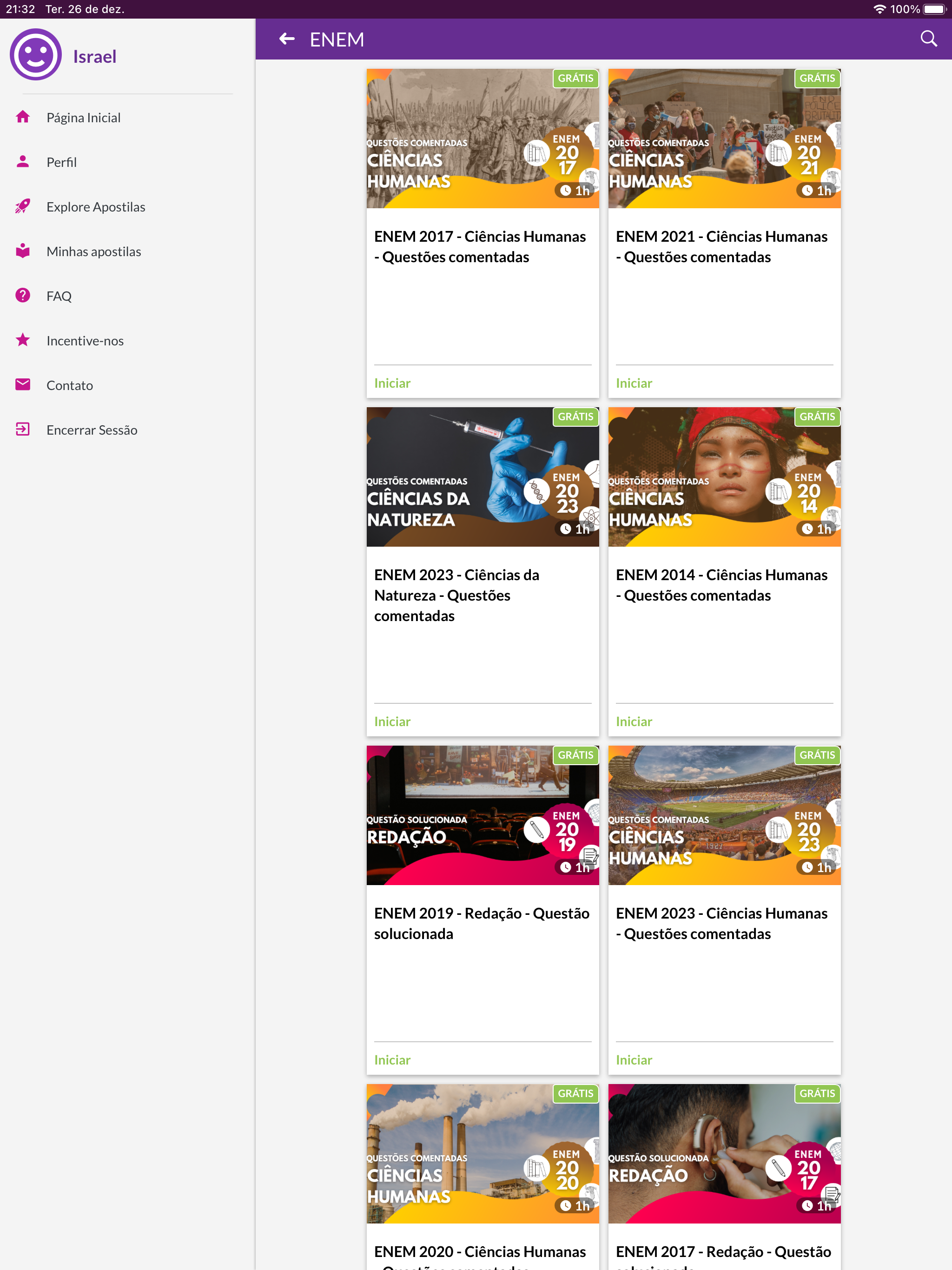This screenshot has height=1270, width=952.
Task: Open the ENEM 2017 Redação hearing aid cover
Action: (725, 1153)
